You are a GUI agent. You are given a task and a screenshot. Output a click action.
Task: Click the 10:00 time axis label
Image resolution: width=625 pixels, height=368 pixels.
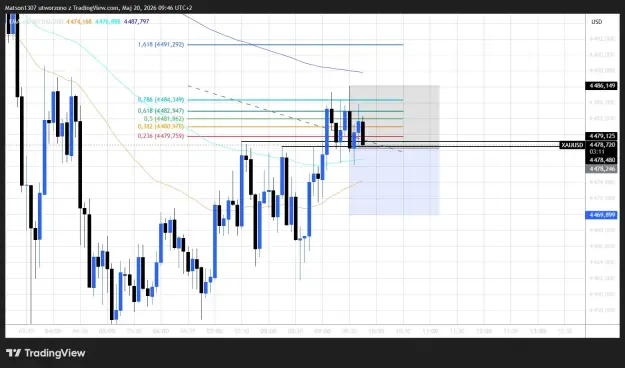click(x=376, y=331)
